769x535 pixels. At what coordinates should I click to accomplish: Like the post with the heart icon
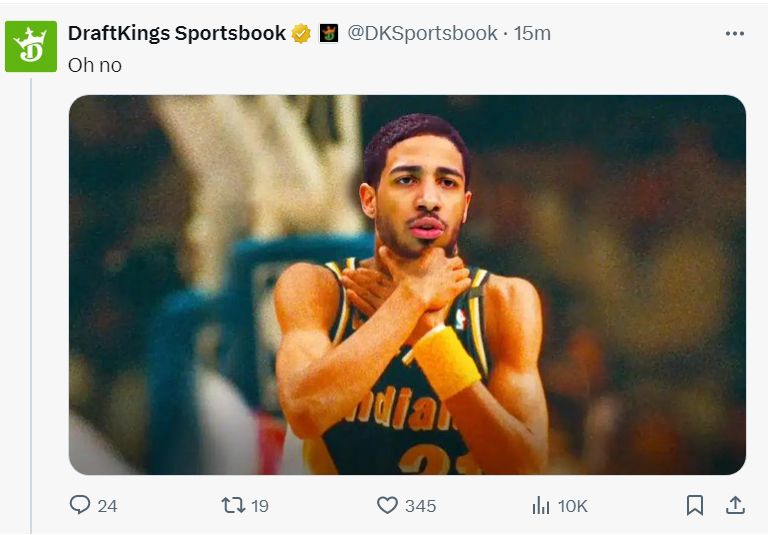click(387, 505)
